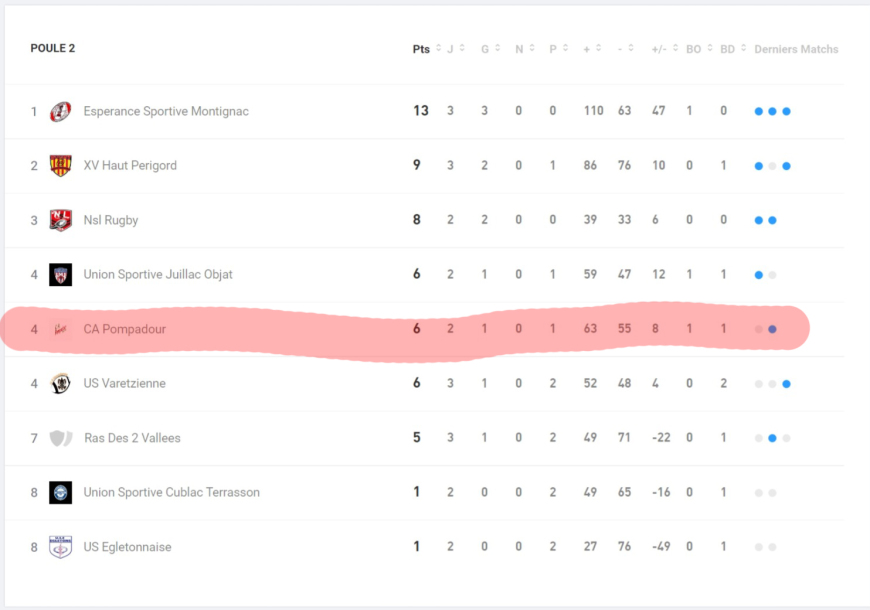Open the Esperance Sportive Montignac team link
This screenshot has height=610, width=870.
click(x=166, y=111)
